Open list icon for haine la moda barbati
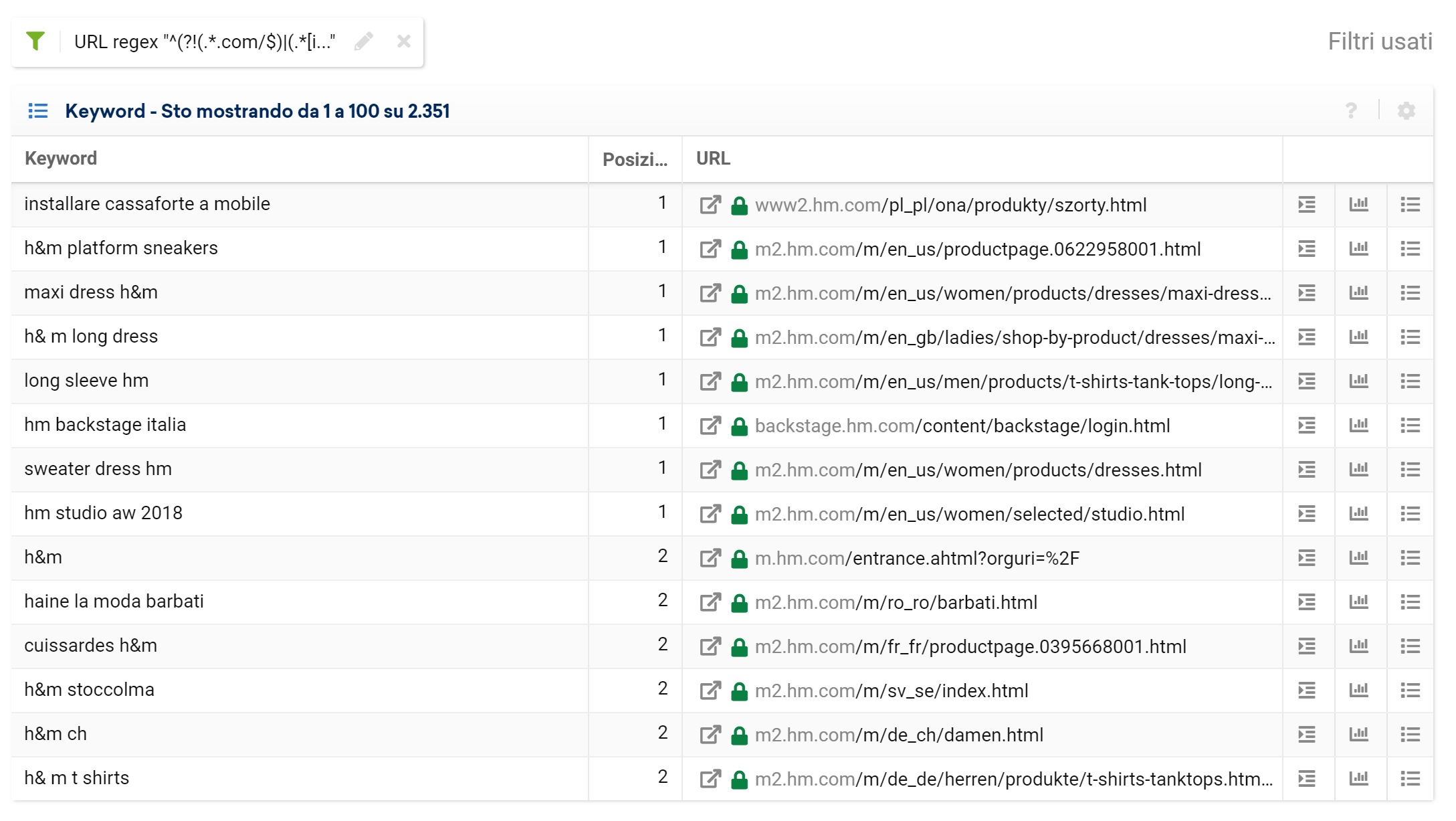Screen dimensions: 1456x821 pos(1411,602)
